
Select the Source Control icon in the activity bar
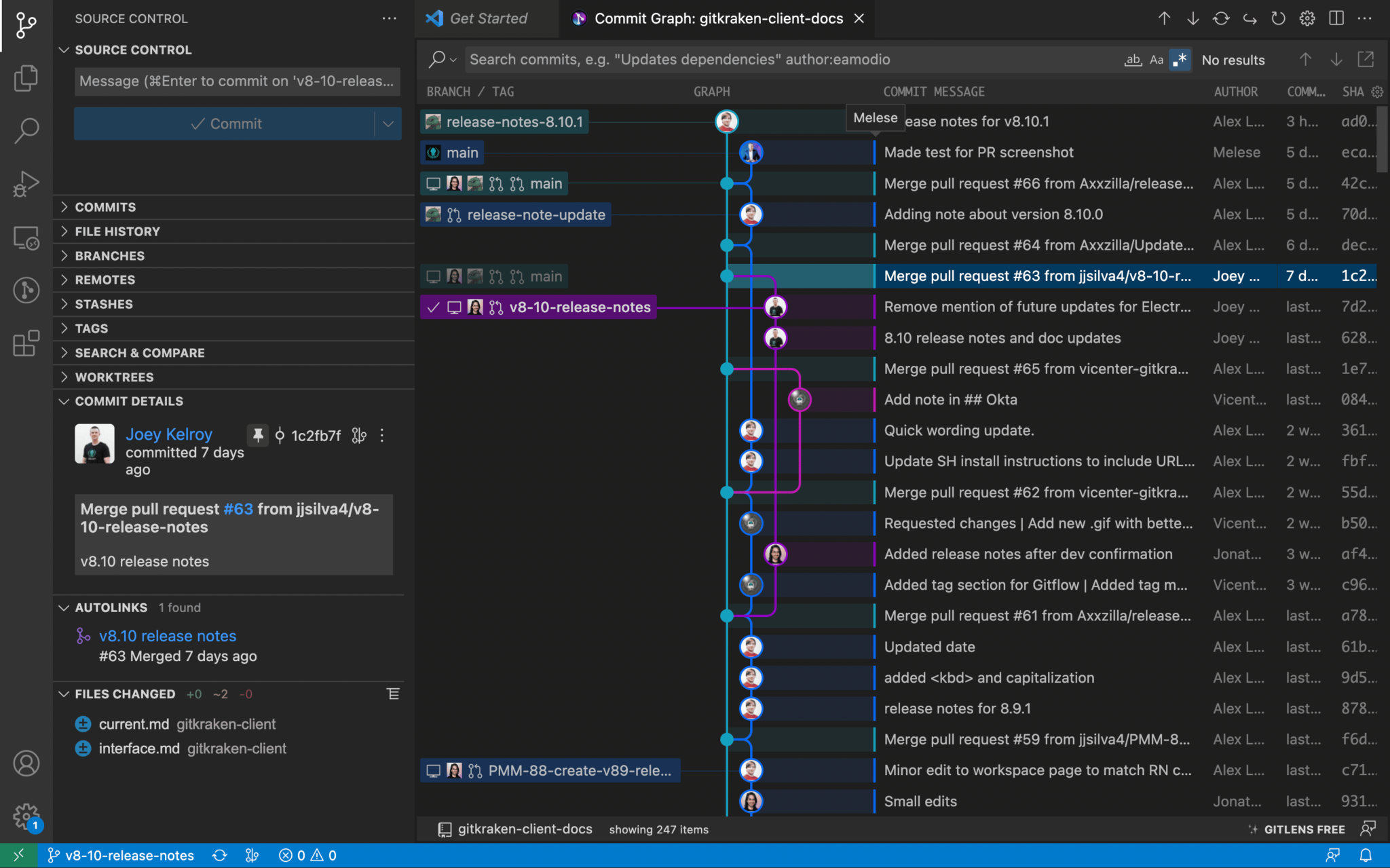(x=26, y=26)
